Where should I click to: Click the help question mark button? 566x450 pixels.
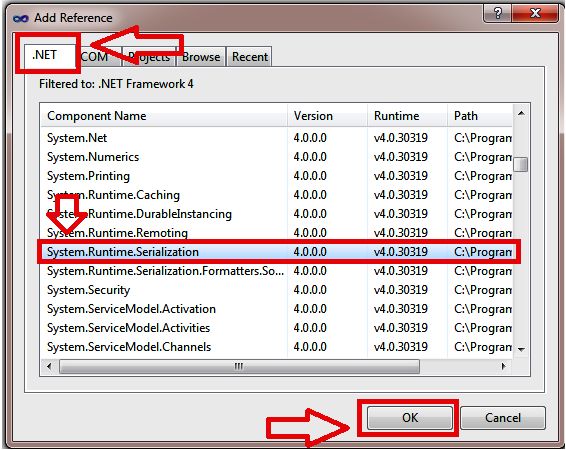tap(497, 13)
